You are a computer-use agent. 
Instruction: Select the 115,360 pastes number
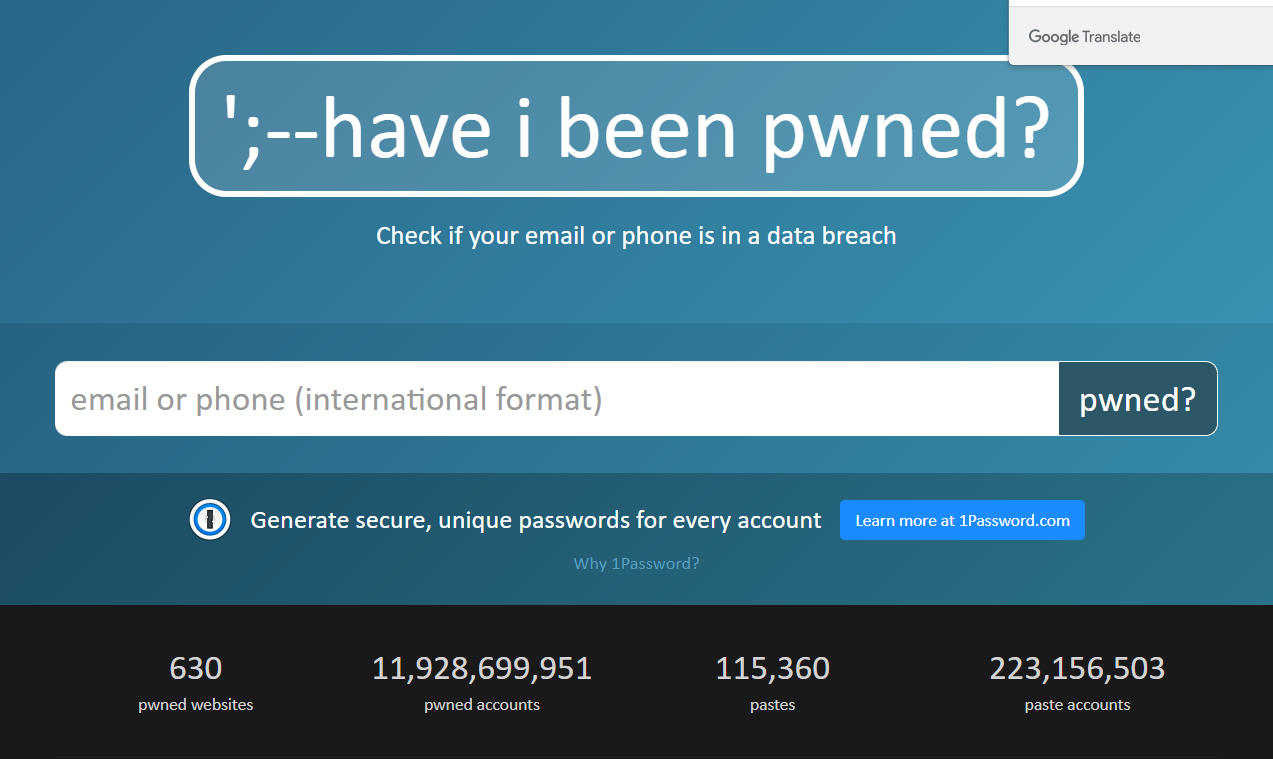point(773,668)
